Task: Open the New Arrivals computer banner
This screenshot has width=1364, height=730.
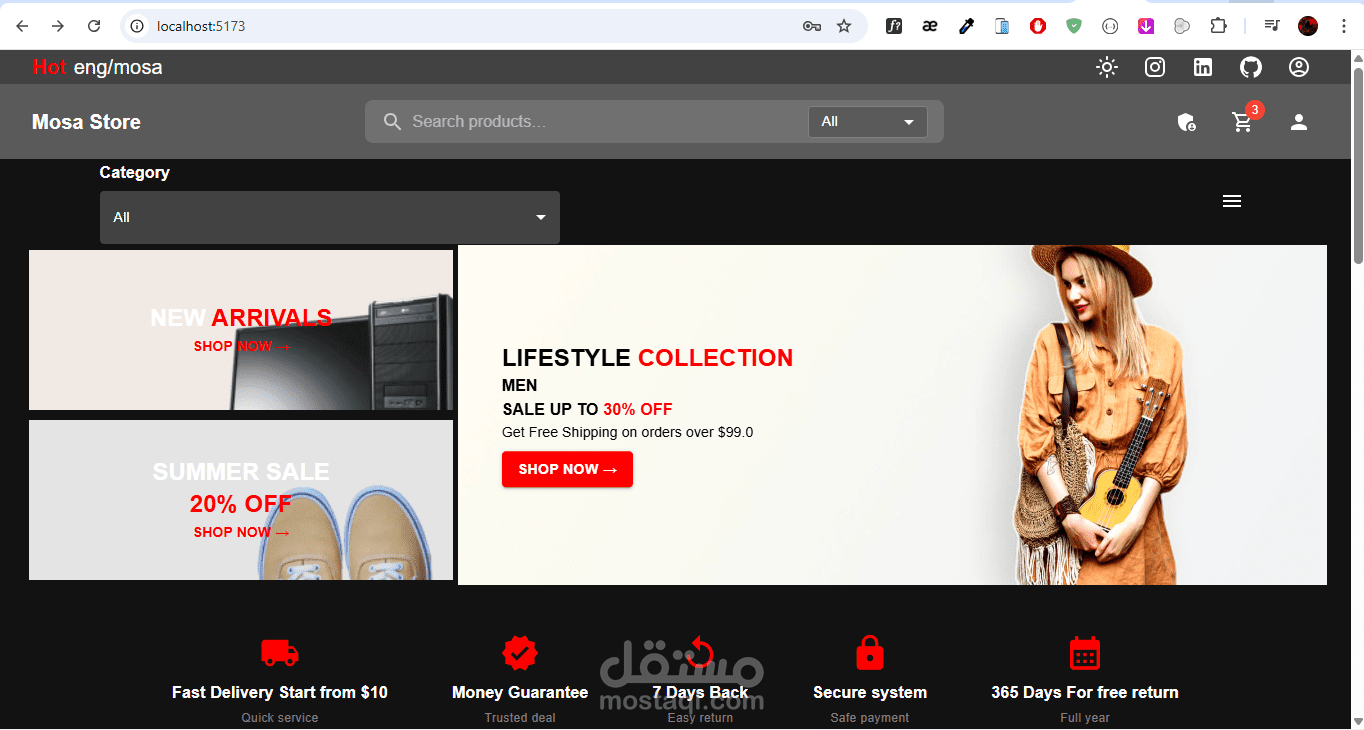Action: 241,330
